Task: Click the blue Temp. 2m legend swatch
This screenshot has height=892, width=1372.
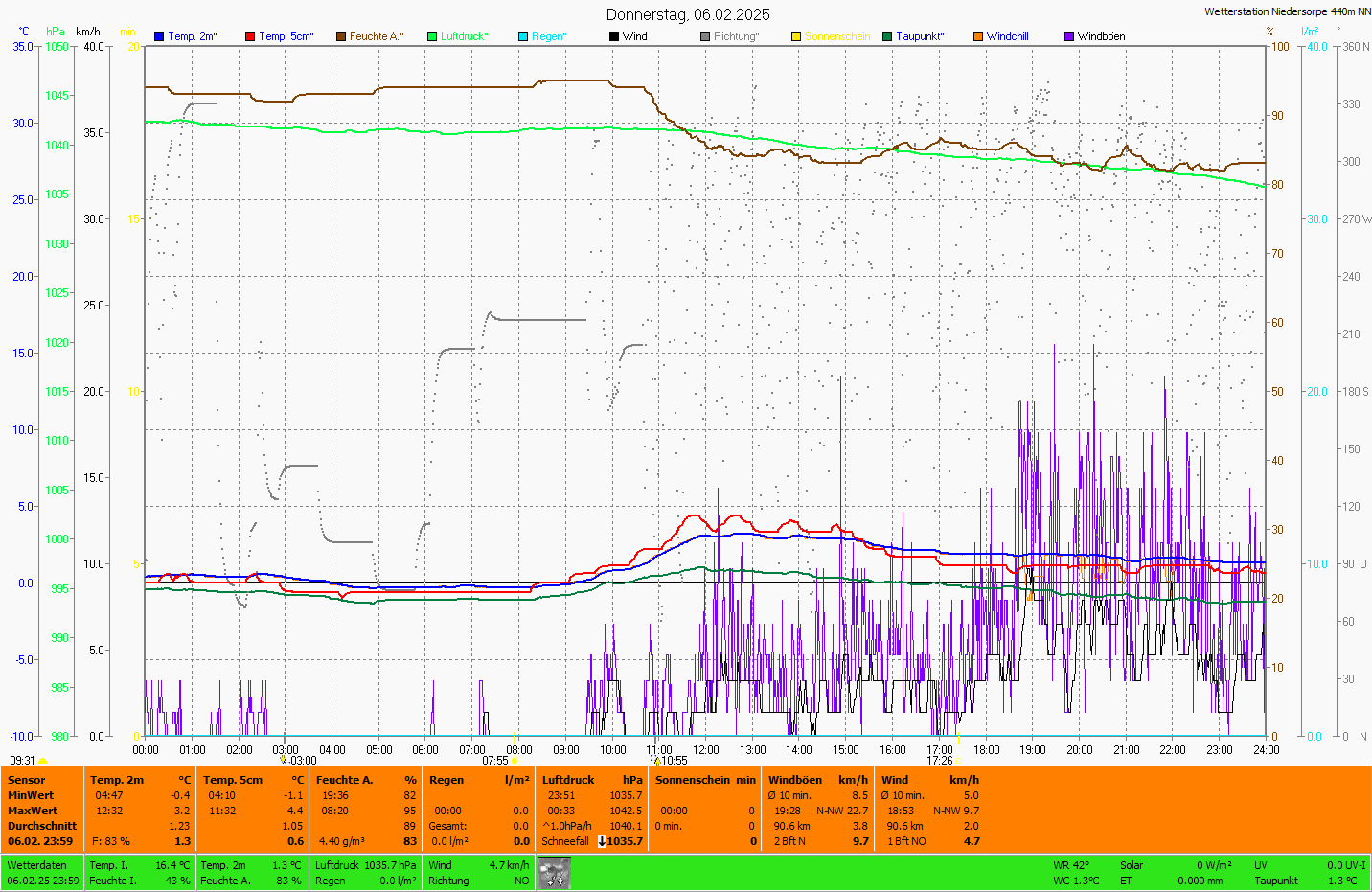Action: click(x=159, y=36)
